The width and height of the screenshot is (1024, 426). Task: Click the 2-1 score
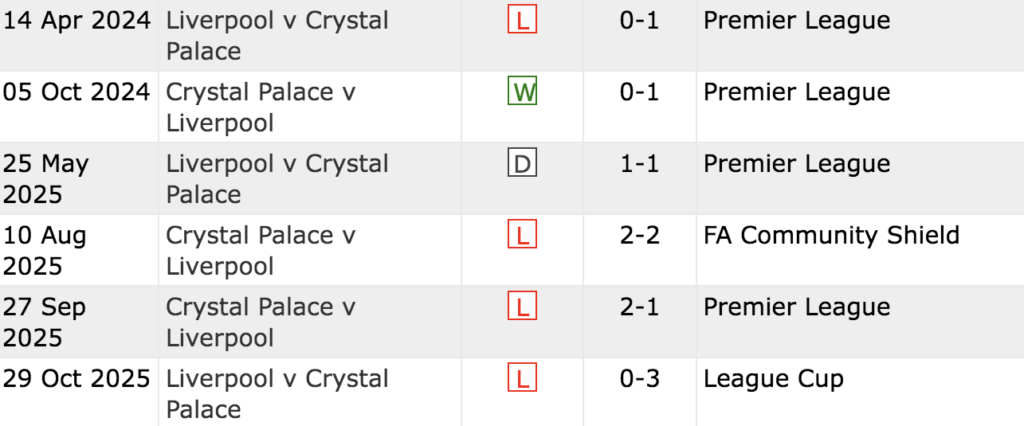pos(640,307)
